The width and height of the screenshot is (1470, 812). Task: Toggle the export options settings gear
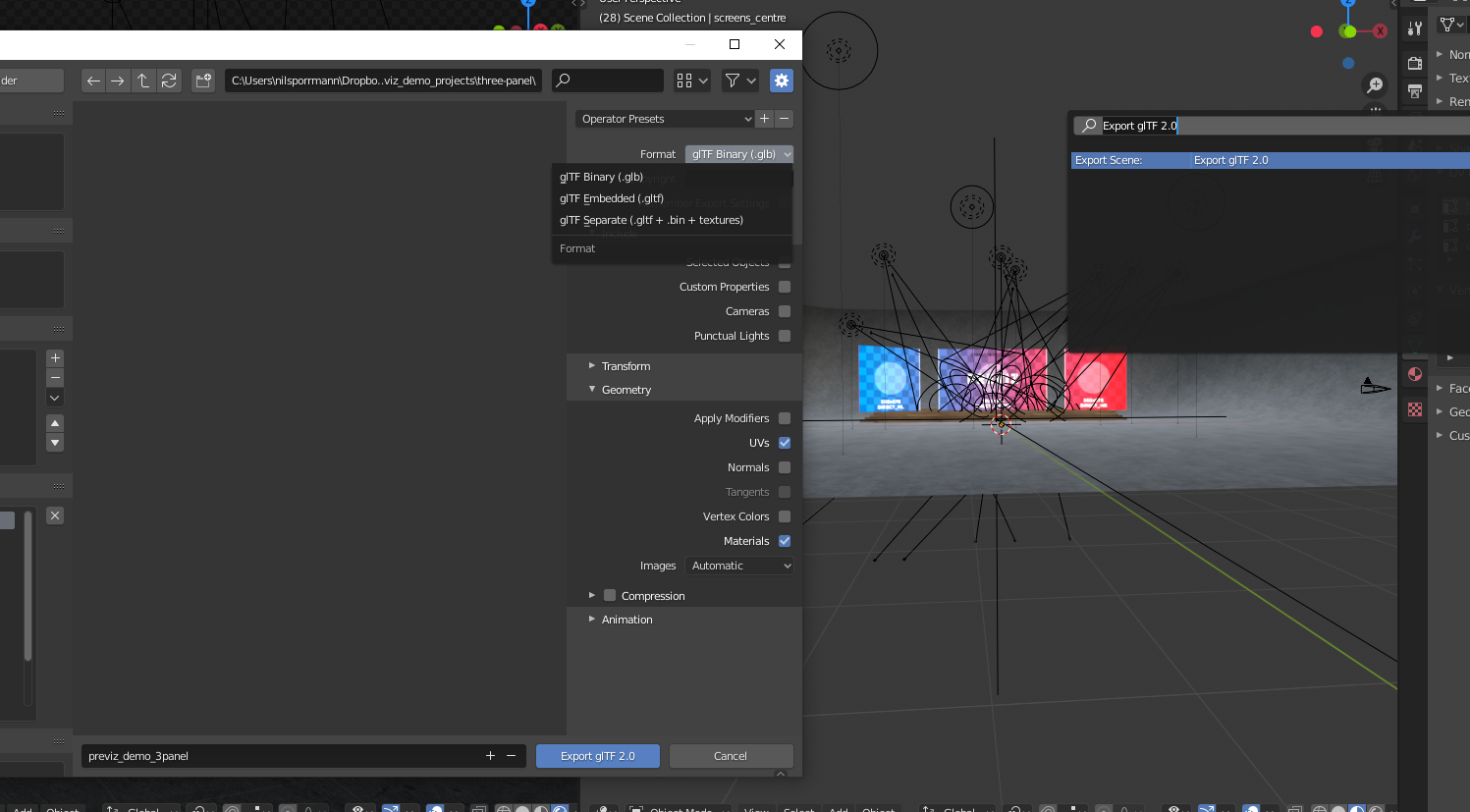point(782,81)
